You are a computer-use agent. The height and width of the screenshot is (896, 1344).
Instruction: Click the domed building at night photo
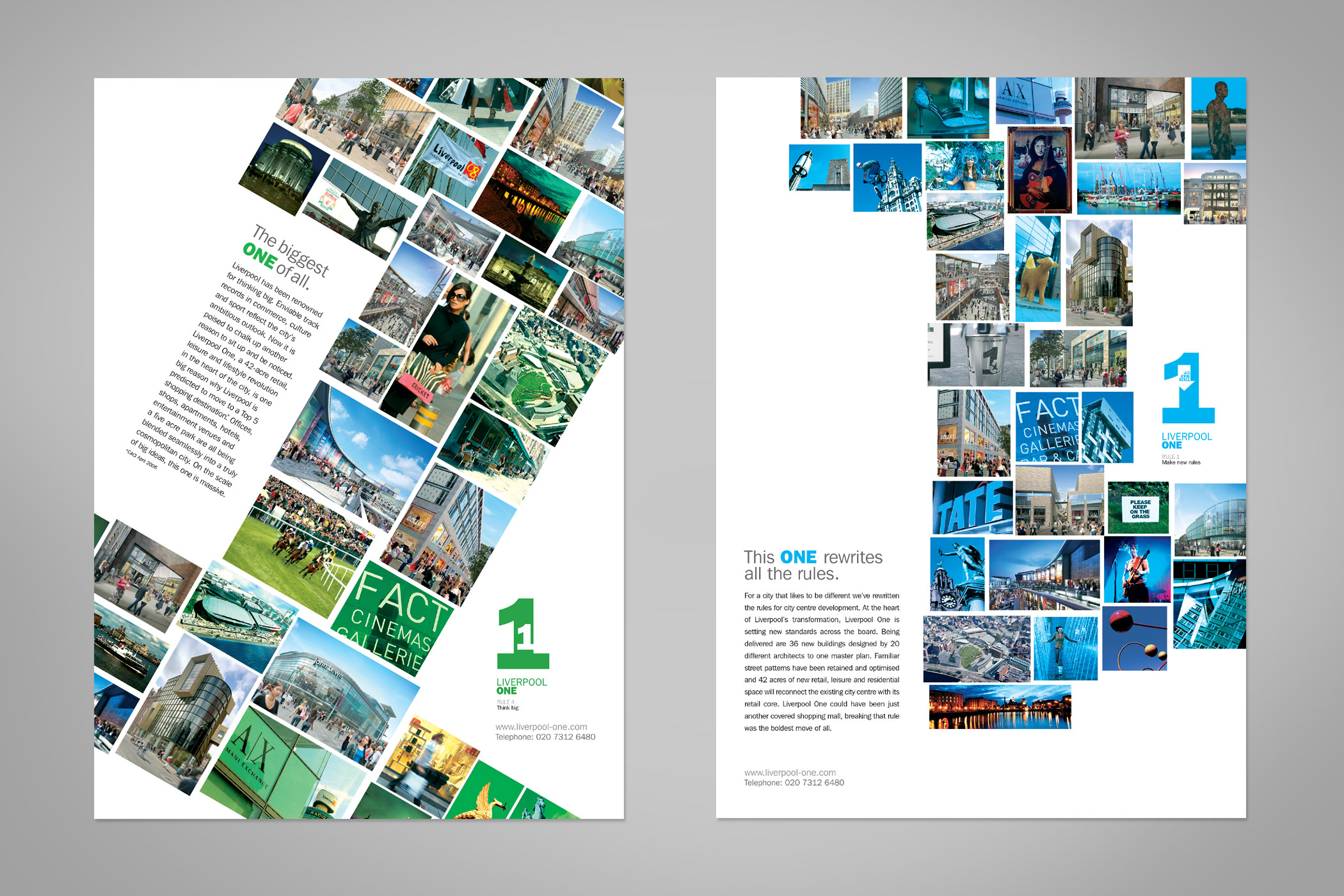click(x=285, y=170)
